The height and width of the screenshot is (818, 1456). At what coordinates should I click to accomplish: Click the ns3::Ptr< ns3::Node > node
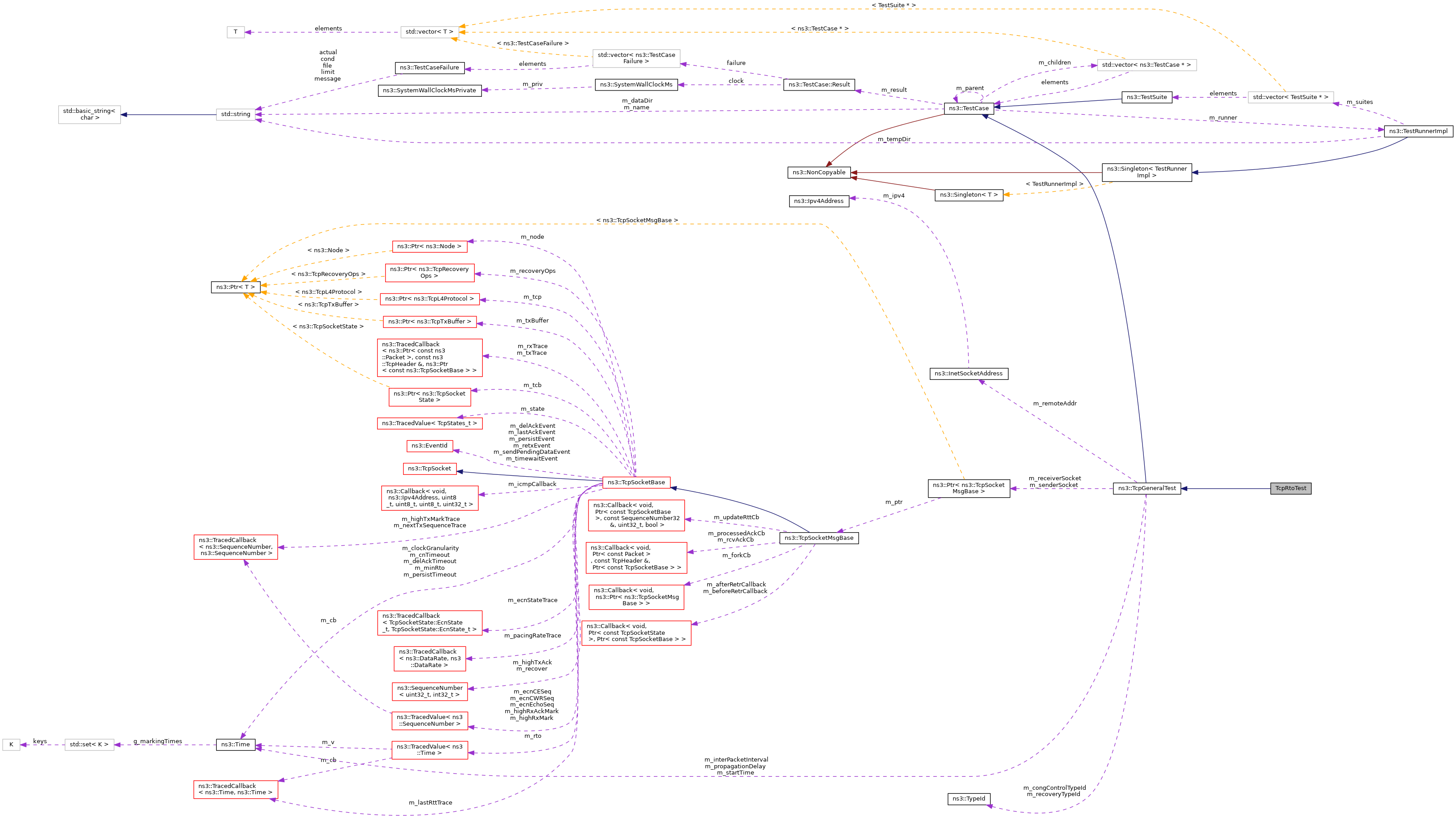point(429,246)
